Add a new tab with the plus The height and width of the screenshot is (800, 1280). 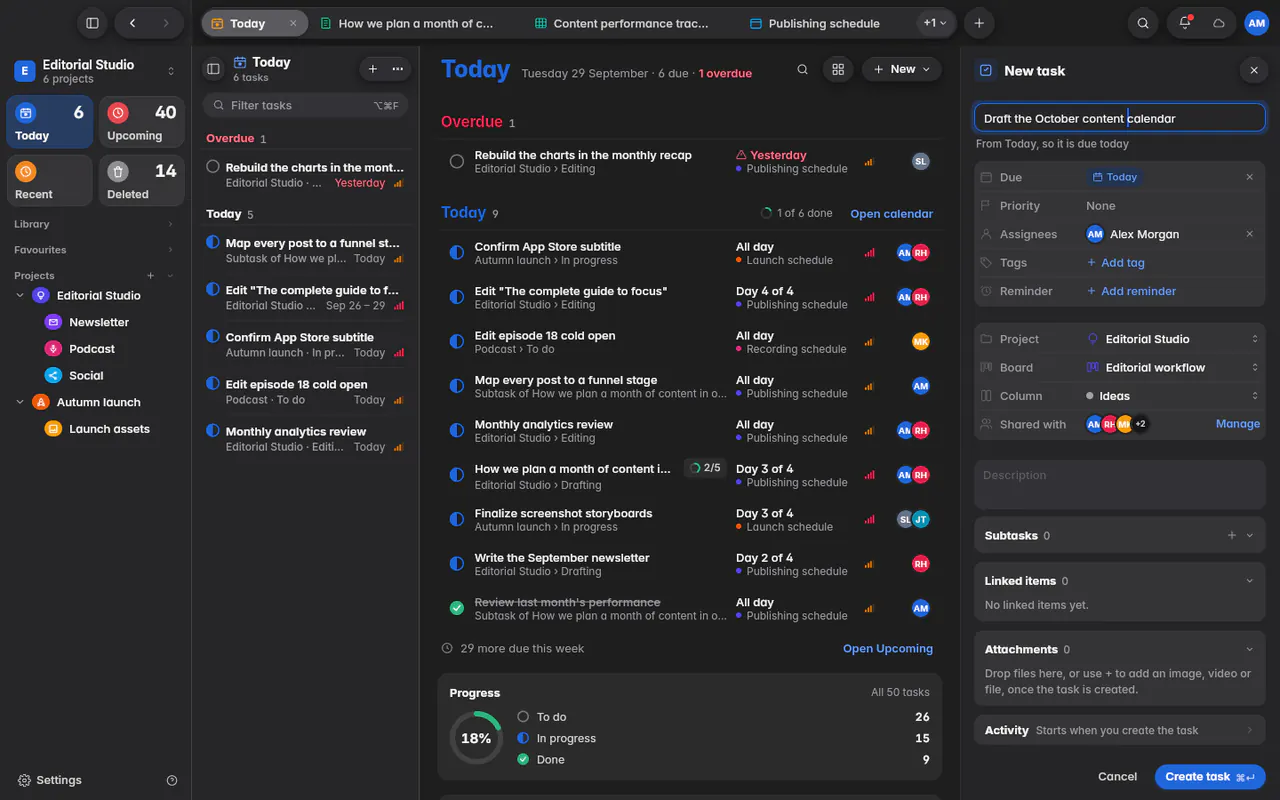click(979, 23)
